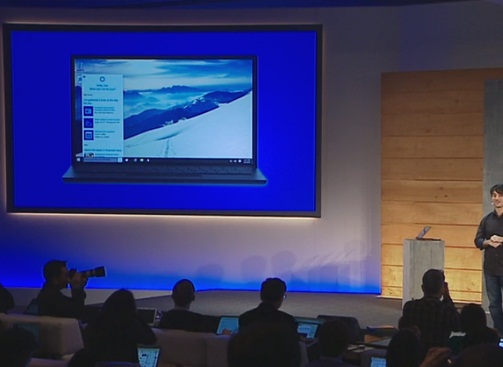Open the Windows Start button on taskbar
This screenshot has width=503, height=367.
click(x=78, y=160)
